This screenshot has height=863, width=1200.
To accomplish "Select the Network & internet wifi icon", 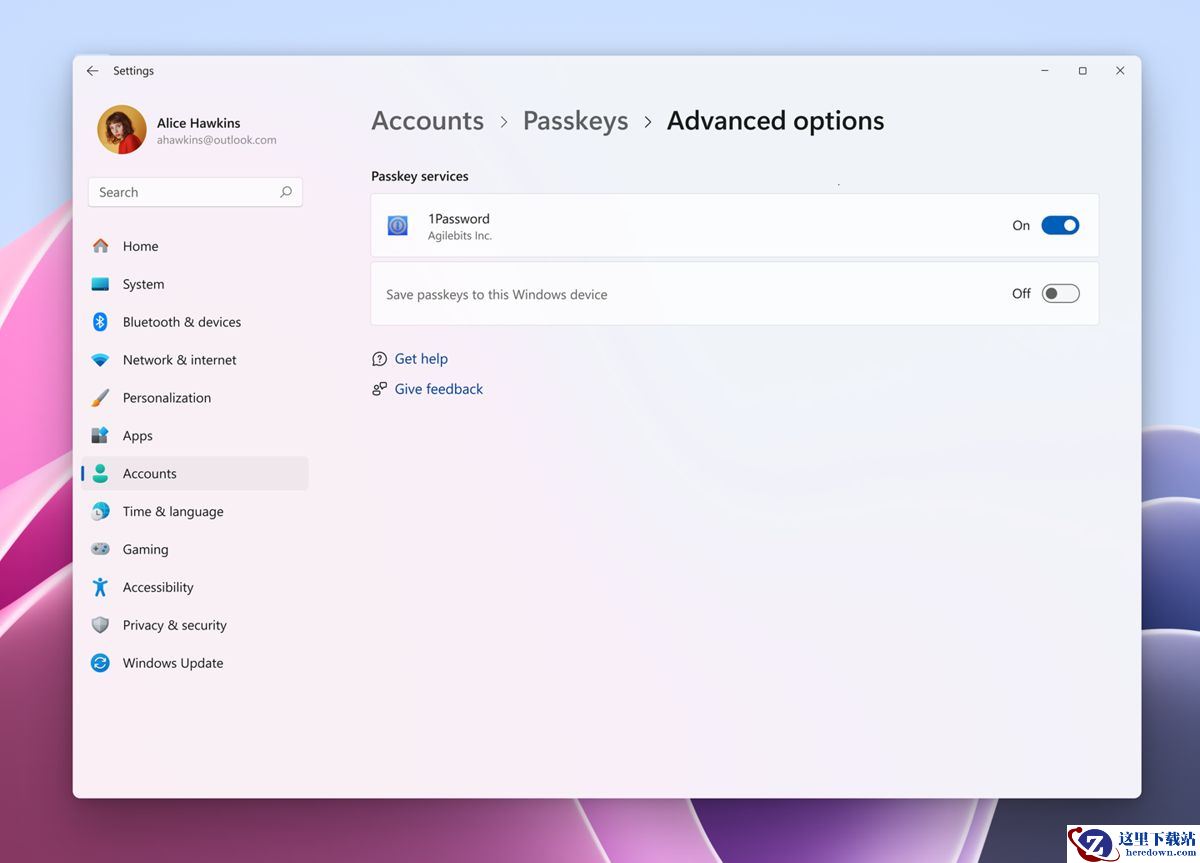I will coord(100,360).
